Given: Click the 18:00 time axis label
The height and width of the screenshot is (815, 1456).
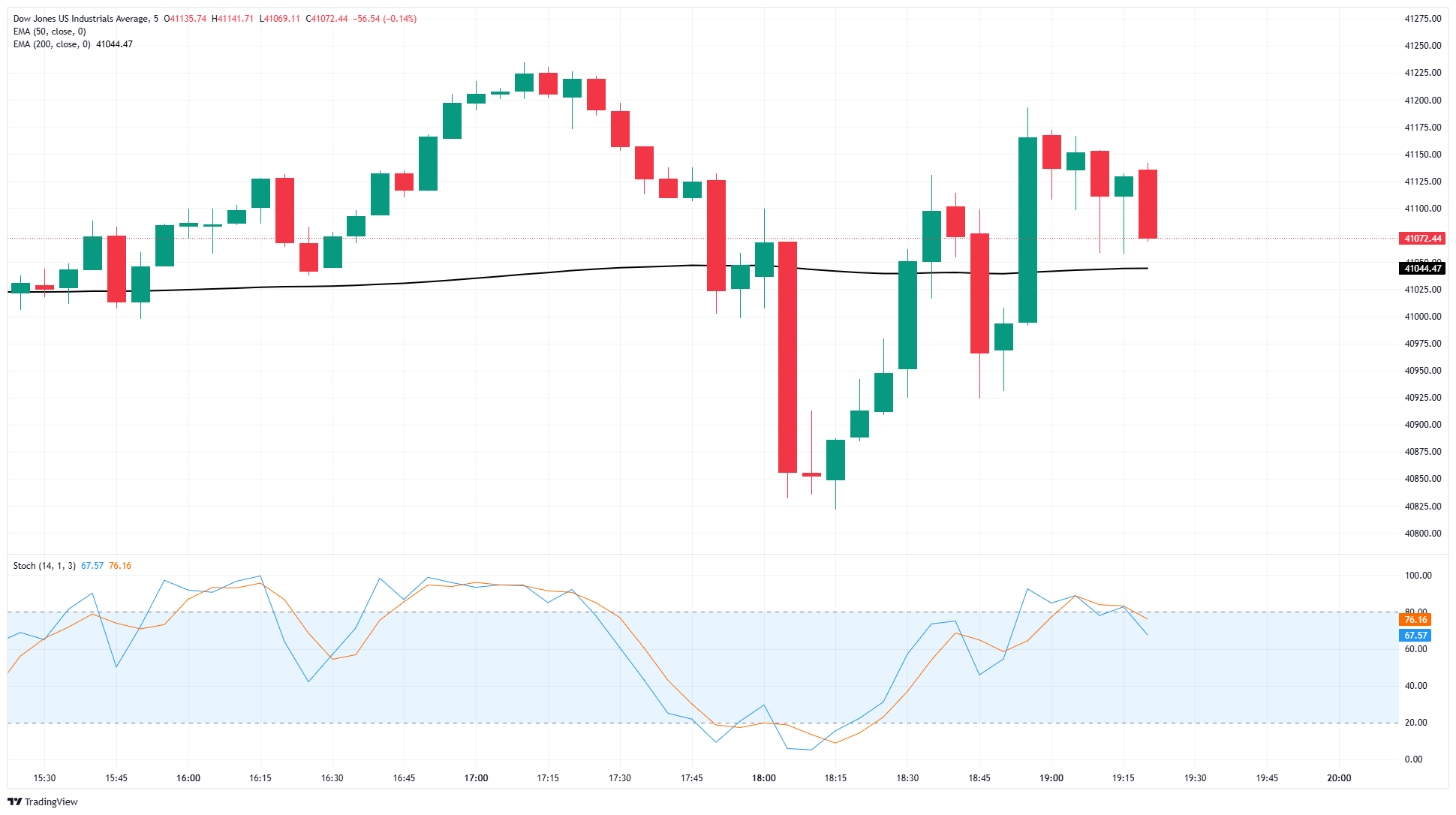Looking at the screenshot, I should [x=765, y=778].
